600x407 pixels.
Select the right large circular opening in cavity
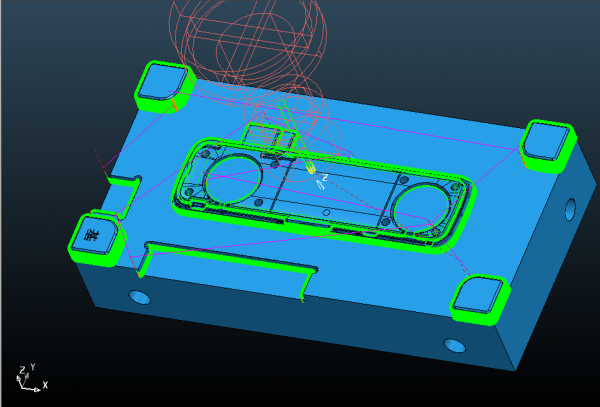(422, 208)
